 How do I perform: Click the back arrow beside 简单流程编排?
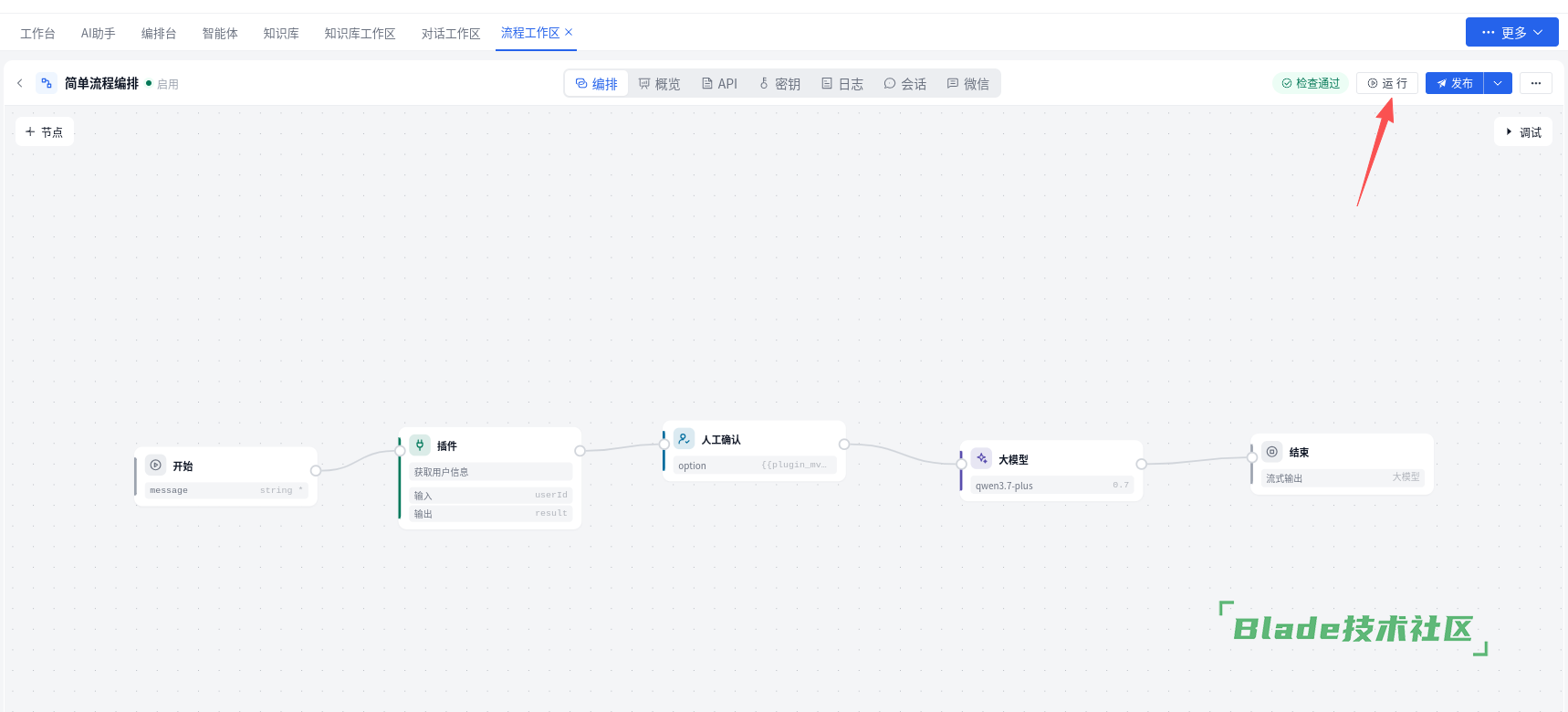(x=20, y=83)
